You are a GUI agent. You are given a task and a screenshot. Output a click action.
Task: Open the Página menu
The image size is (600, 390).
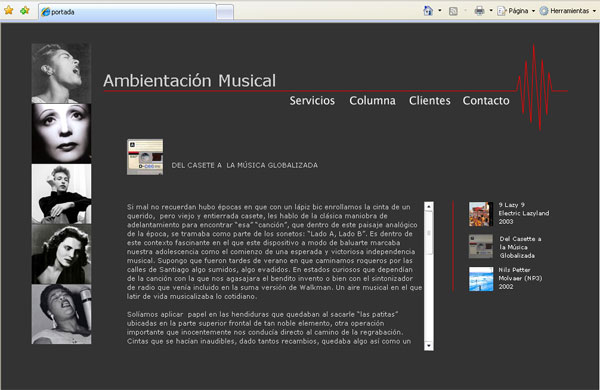coord(516,11)
